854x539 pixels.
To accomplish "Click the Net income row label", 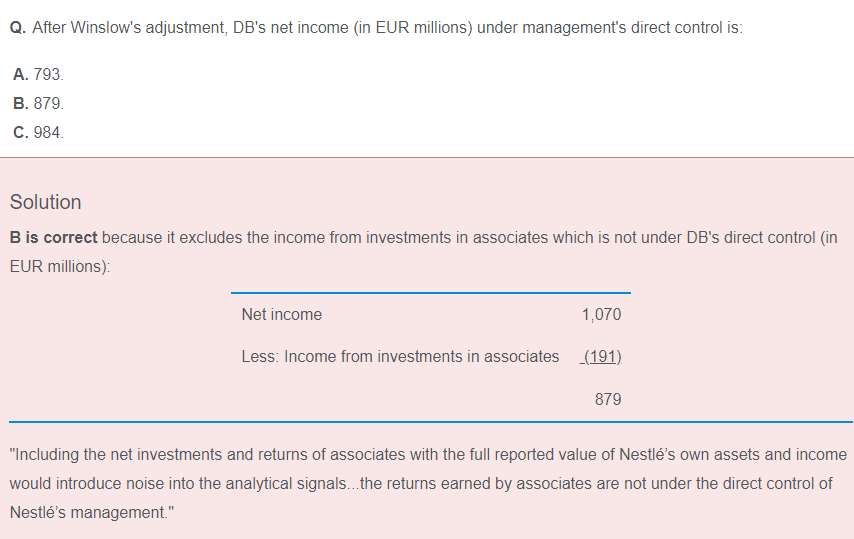I will (x=282, y=314).
